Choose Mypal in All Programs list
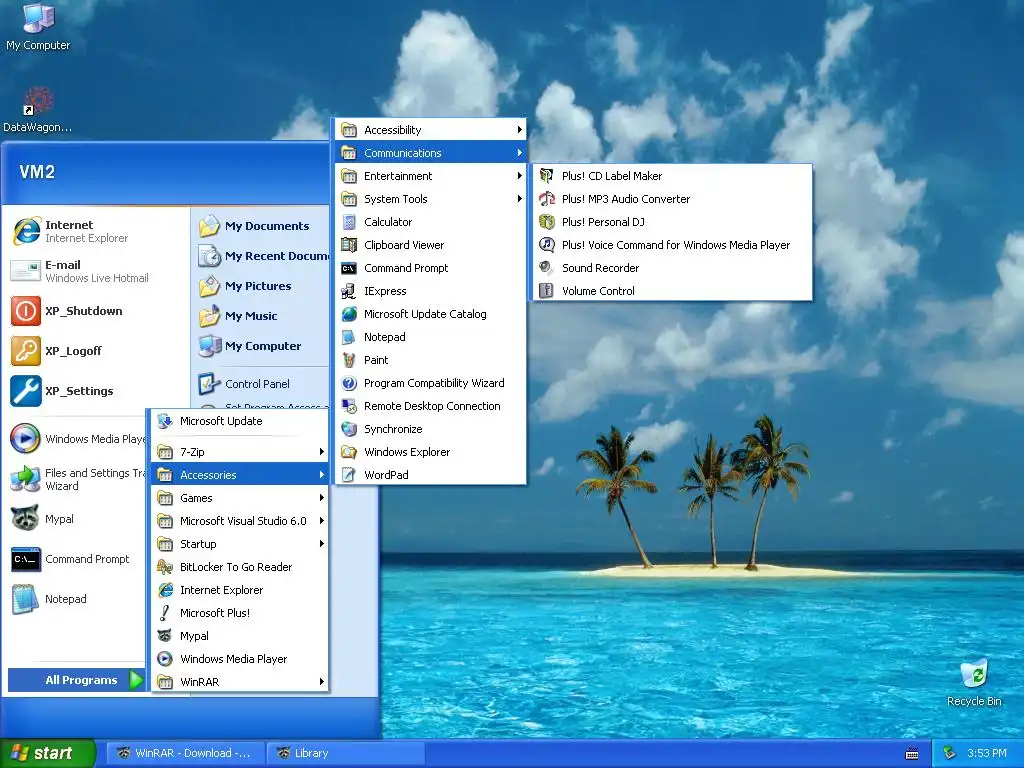1024x768 pixels. point(240,635)
